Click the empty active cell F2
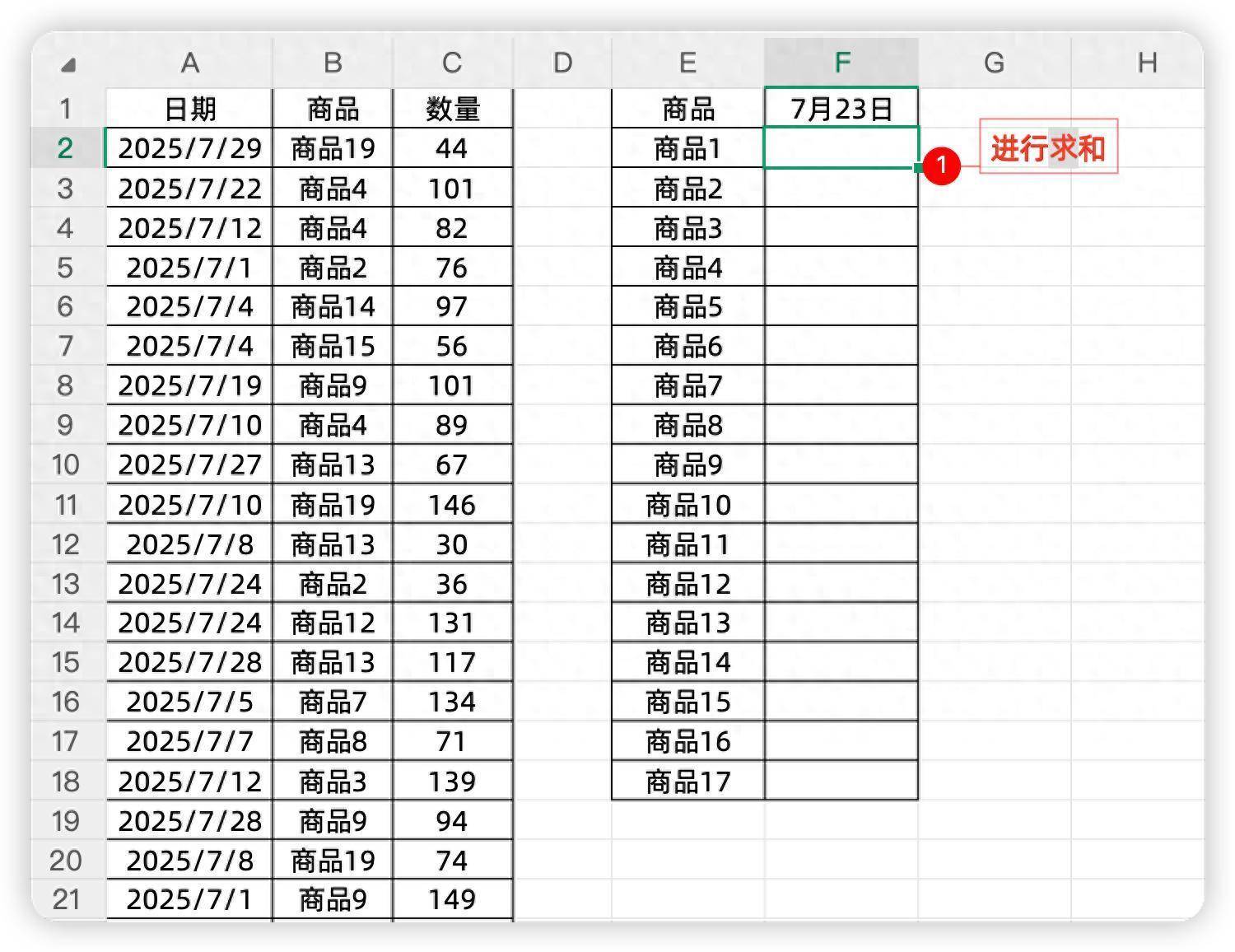The width and height of the screenshot is (1235, 952). point(841,148)
